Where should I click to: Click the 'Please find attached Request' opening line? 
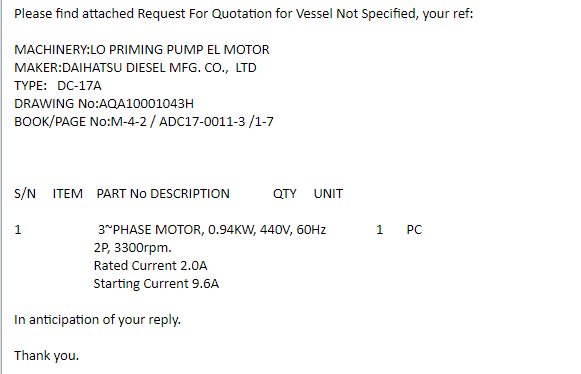pos(243,14)
